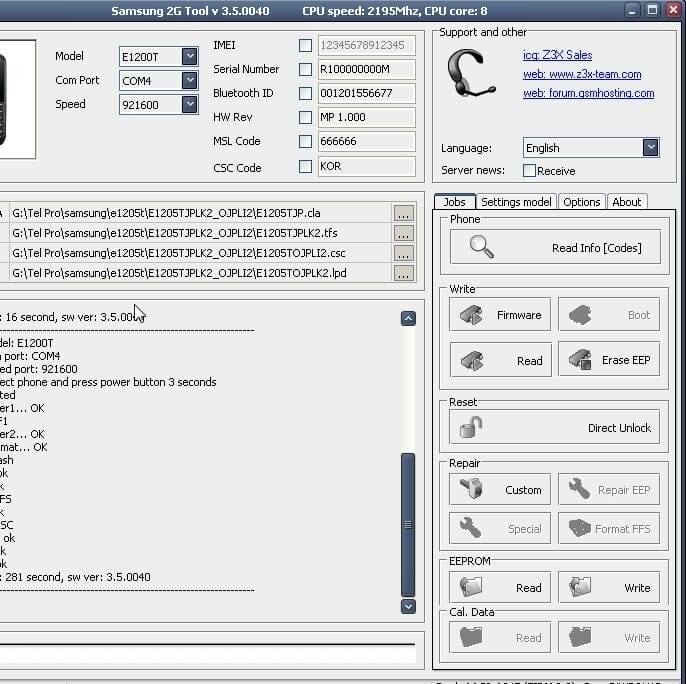Click the Write Firmware chip icon
Viewport: 686px width, 684px height.
pyautogui.click(x=471, y=315)
